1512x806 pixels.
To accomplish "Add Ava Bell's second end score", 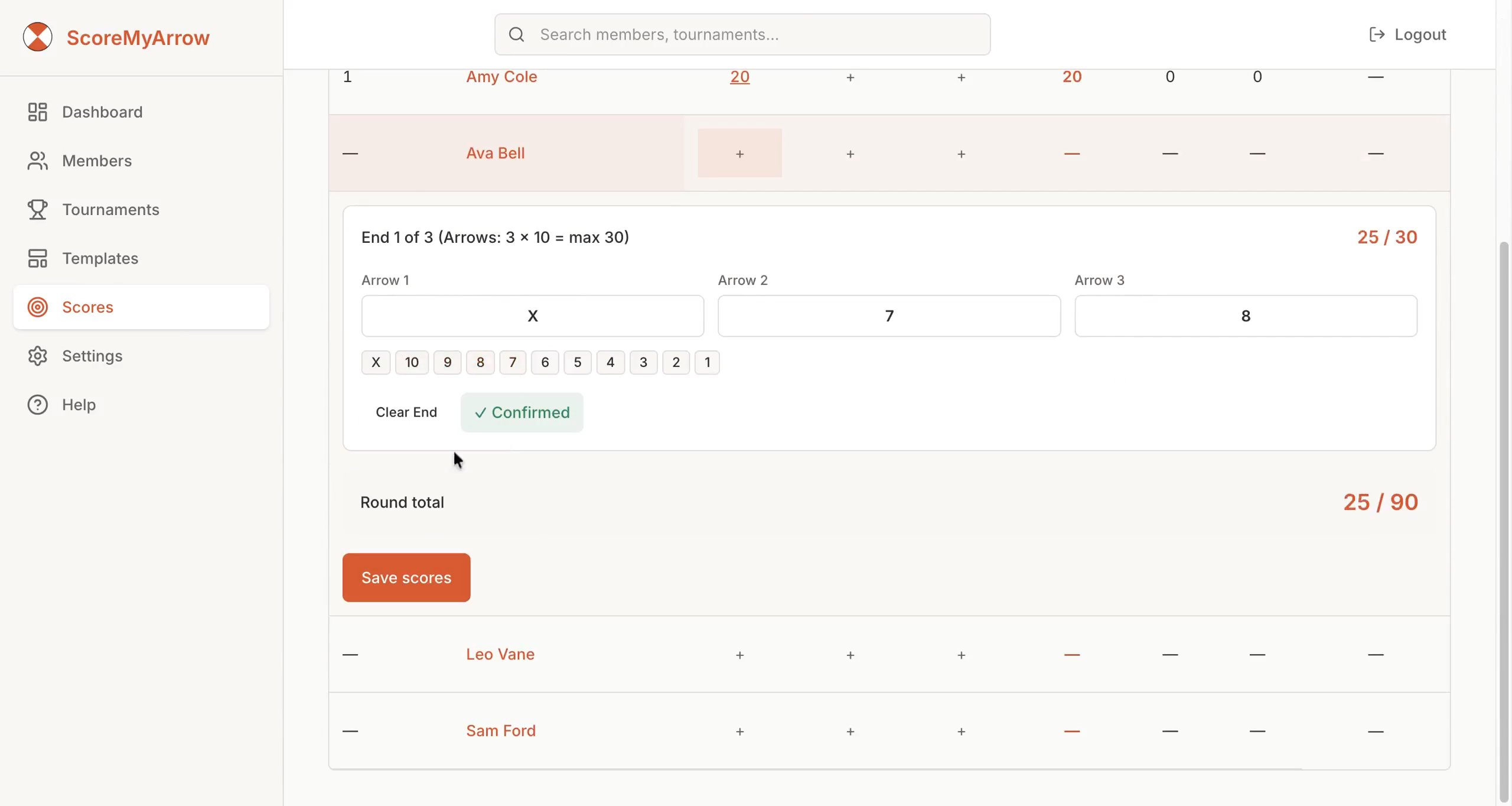I will (850, 154).
